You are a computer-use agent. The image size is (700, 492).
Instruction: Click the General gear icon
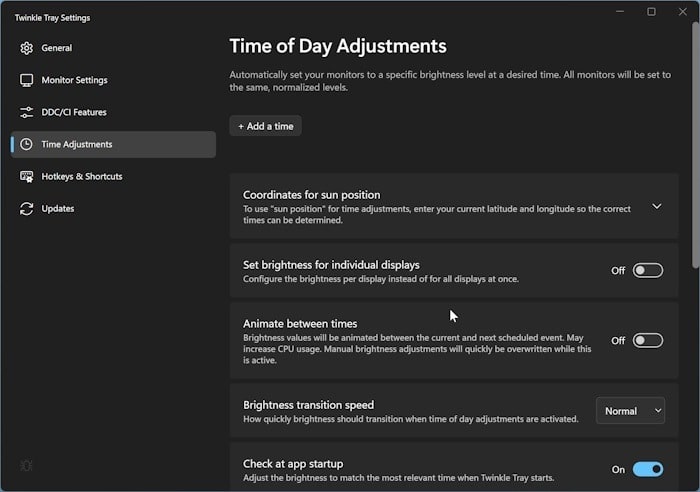pos(26,48)
